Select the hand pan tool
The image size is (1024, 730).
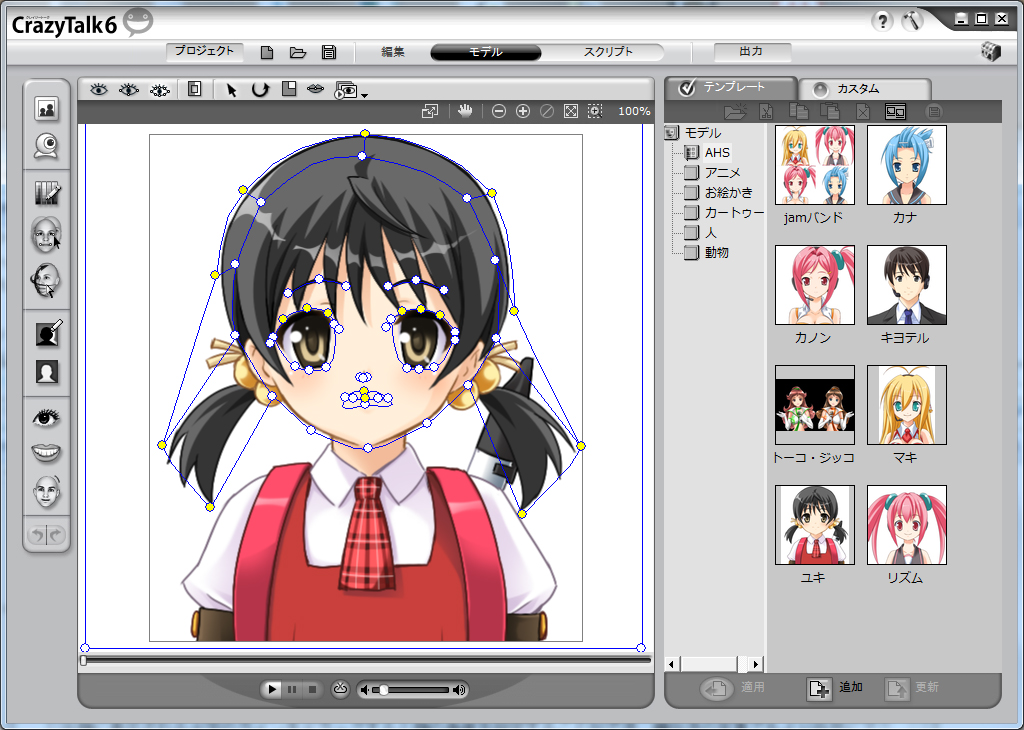click(x=464, y=111)
